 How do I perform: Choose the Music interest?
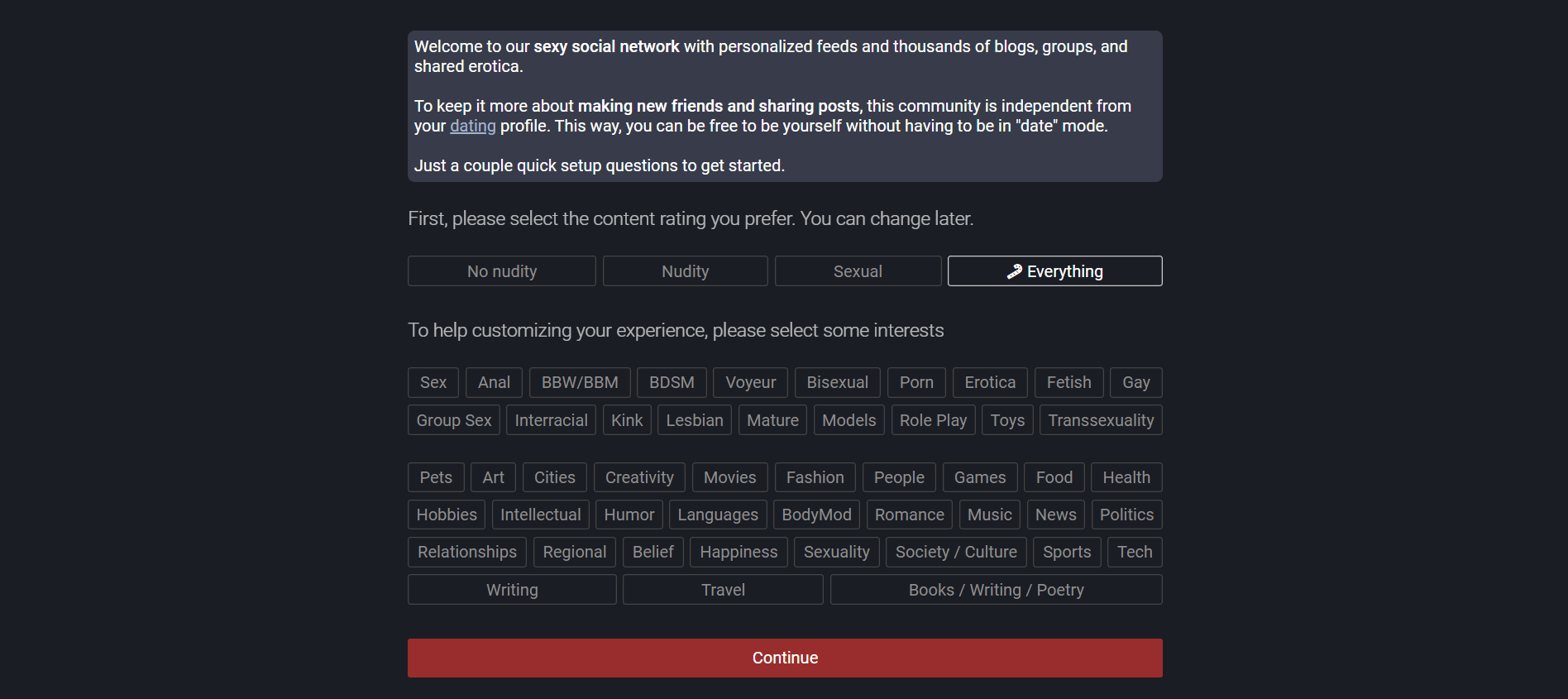(989, 515)
